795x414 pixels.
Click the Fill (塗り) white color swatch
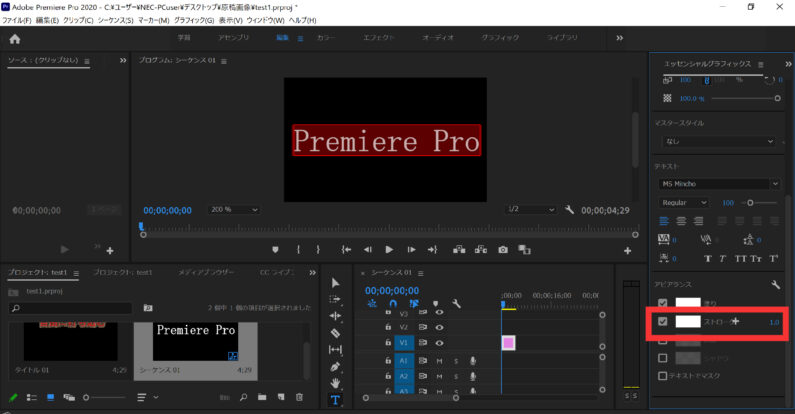pos(687,303)
